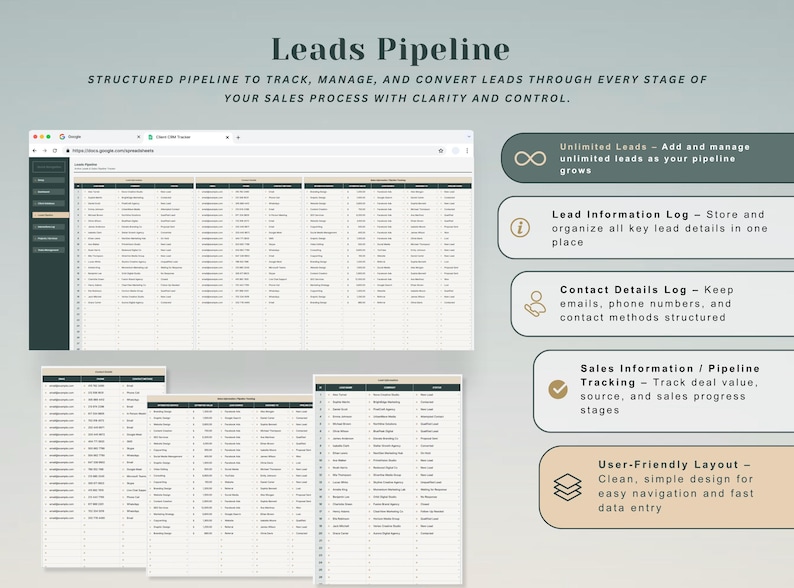Go to Client Database in the sidebar
This screenshot has width=794, height=588.
pos(49,203)
